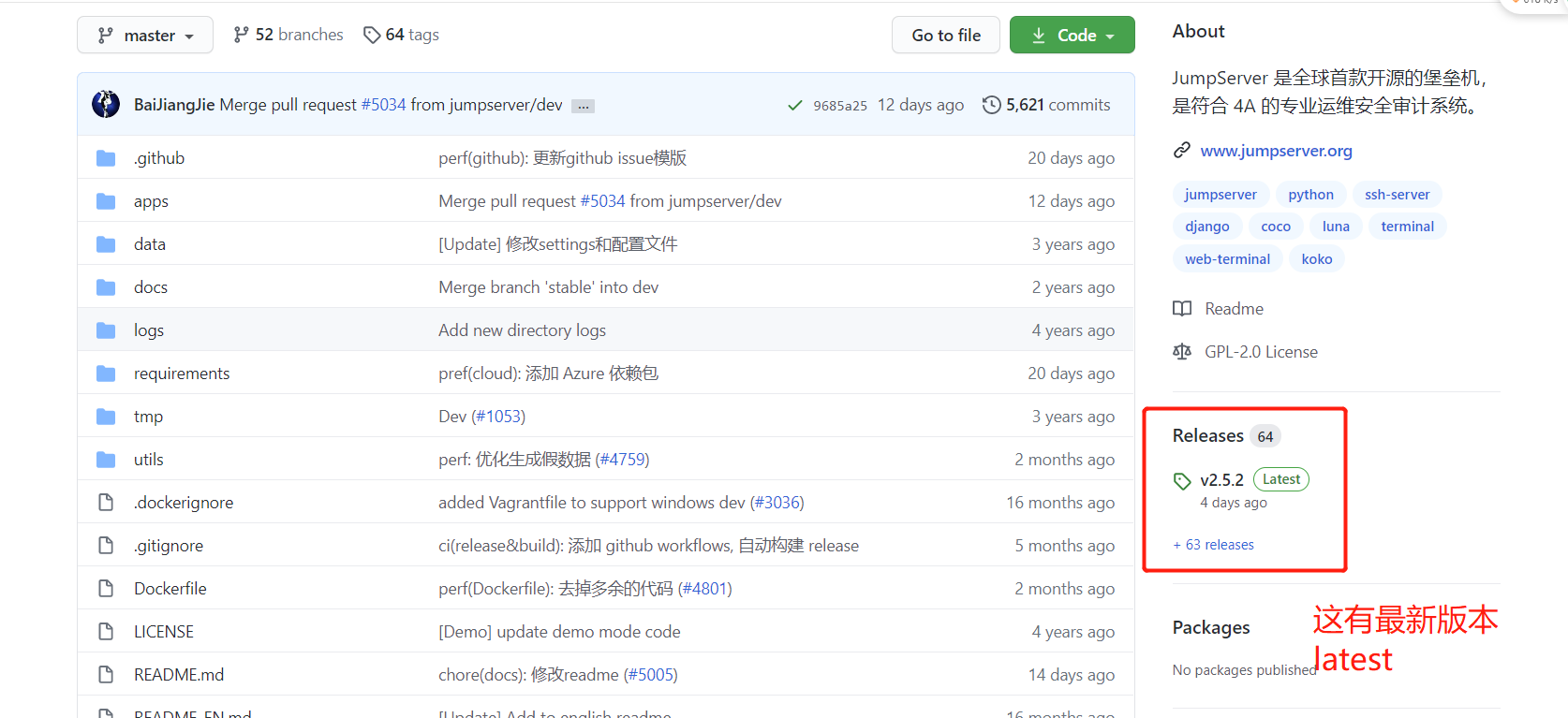This screenshot has width=1568, height=718.
Task: Click the .gitignore file icon
Action: click(x=106, y=546)
